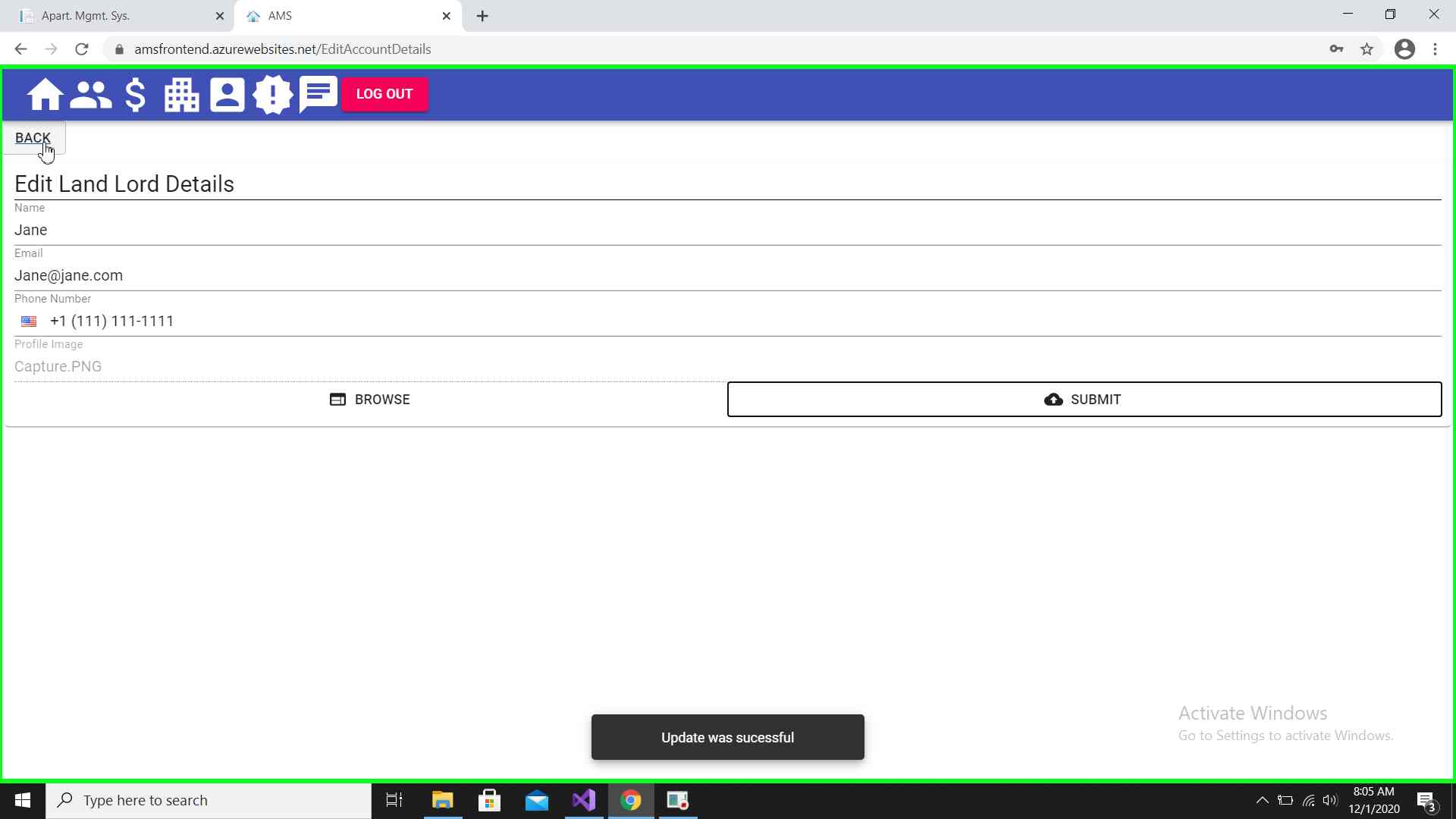Open Microsoft Store from the taskbar
This screenshot has width=1456, height=819.
point(489,800)
